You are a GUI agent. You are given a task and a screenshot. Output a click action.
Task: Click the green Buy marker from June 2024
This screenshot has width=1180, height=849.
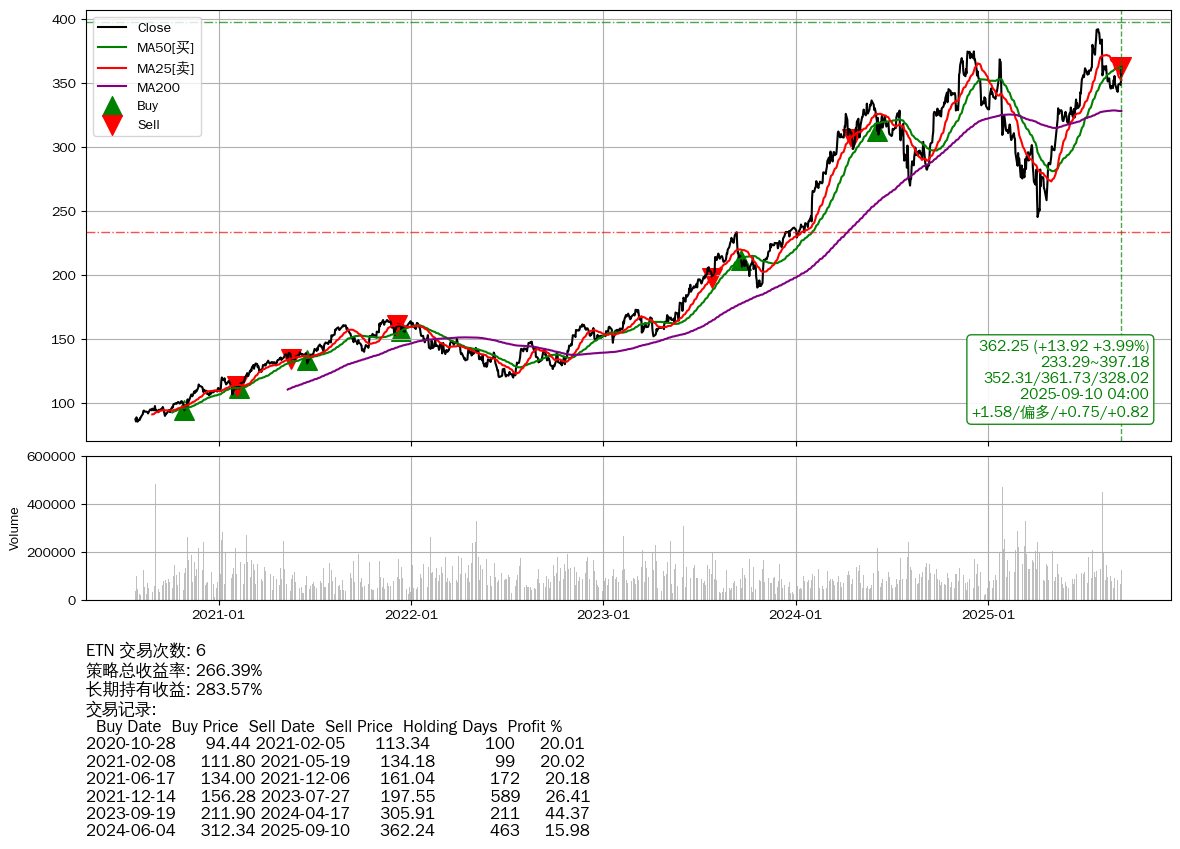[877, 131]
